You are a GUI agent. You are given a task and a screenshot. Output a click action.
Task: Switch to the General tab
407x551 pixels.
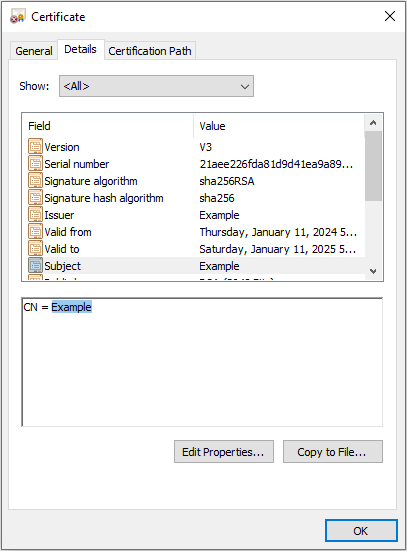tap(34, 51)
